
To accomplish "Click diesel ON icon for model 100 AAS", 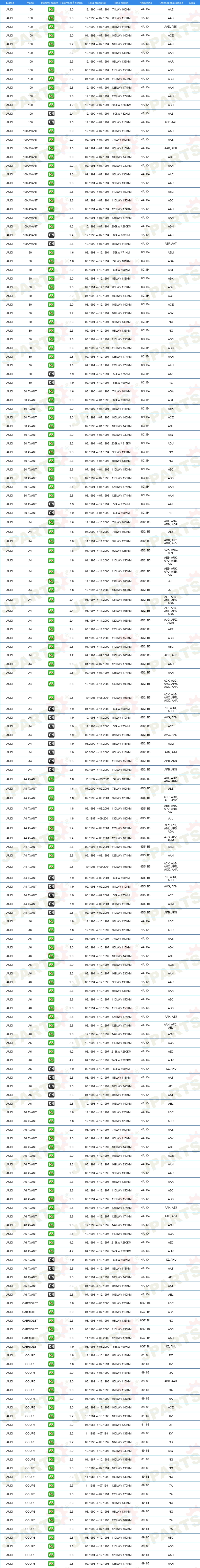I will pyautogui.click(x=51, y=114).
